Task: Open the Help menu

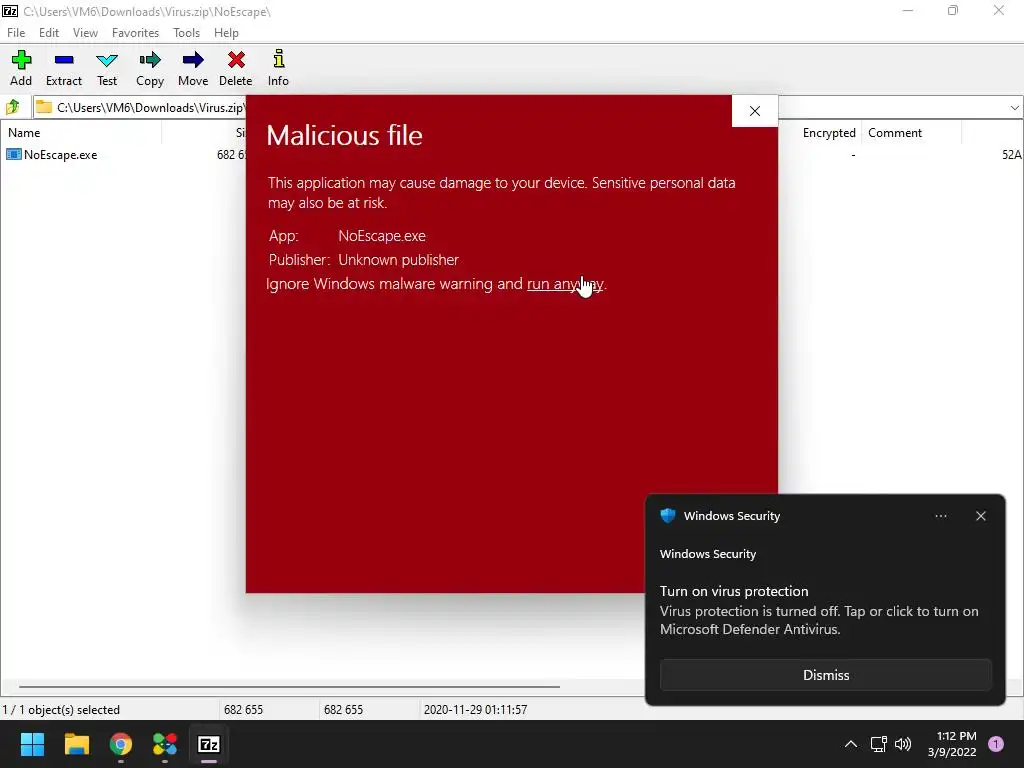Action: [226, 33]
